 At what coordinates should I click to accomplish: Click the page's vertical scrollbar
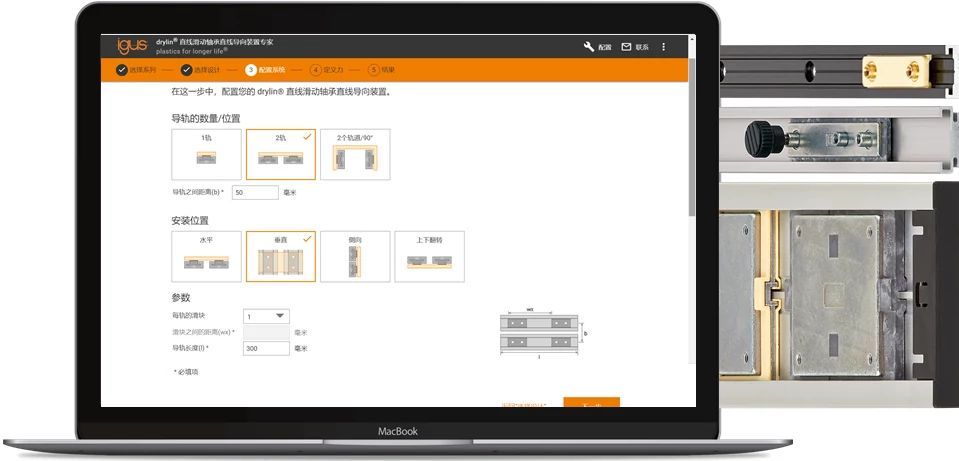(x=692, y=150)
